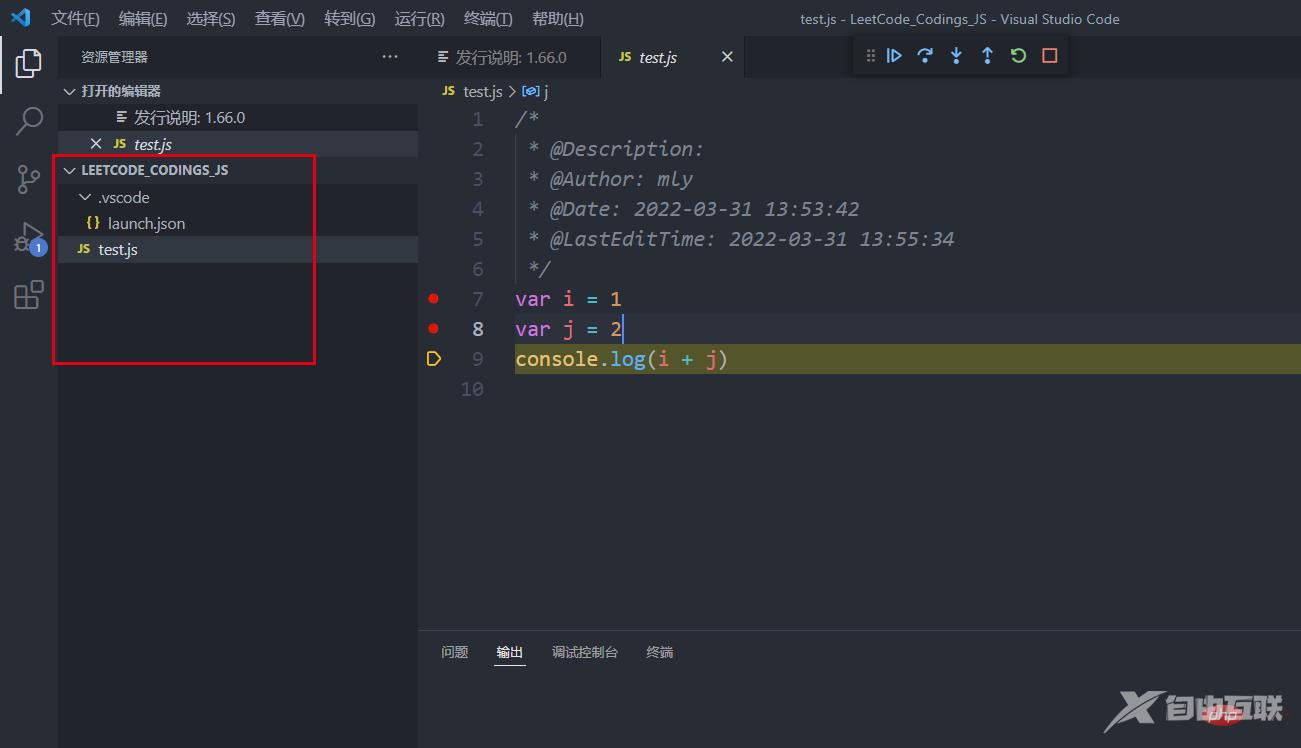Click debug Step Out button
This screenshot has height=748, width=1301.
(987, 56)
